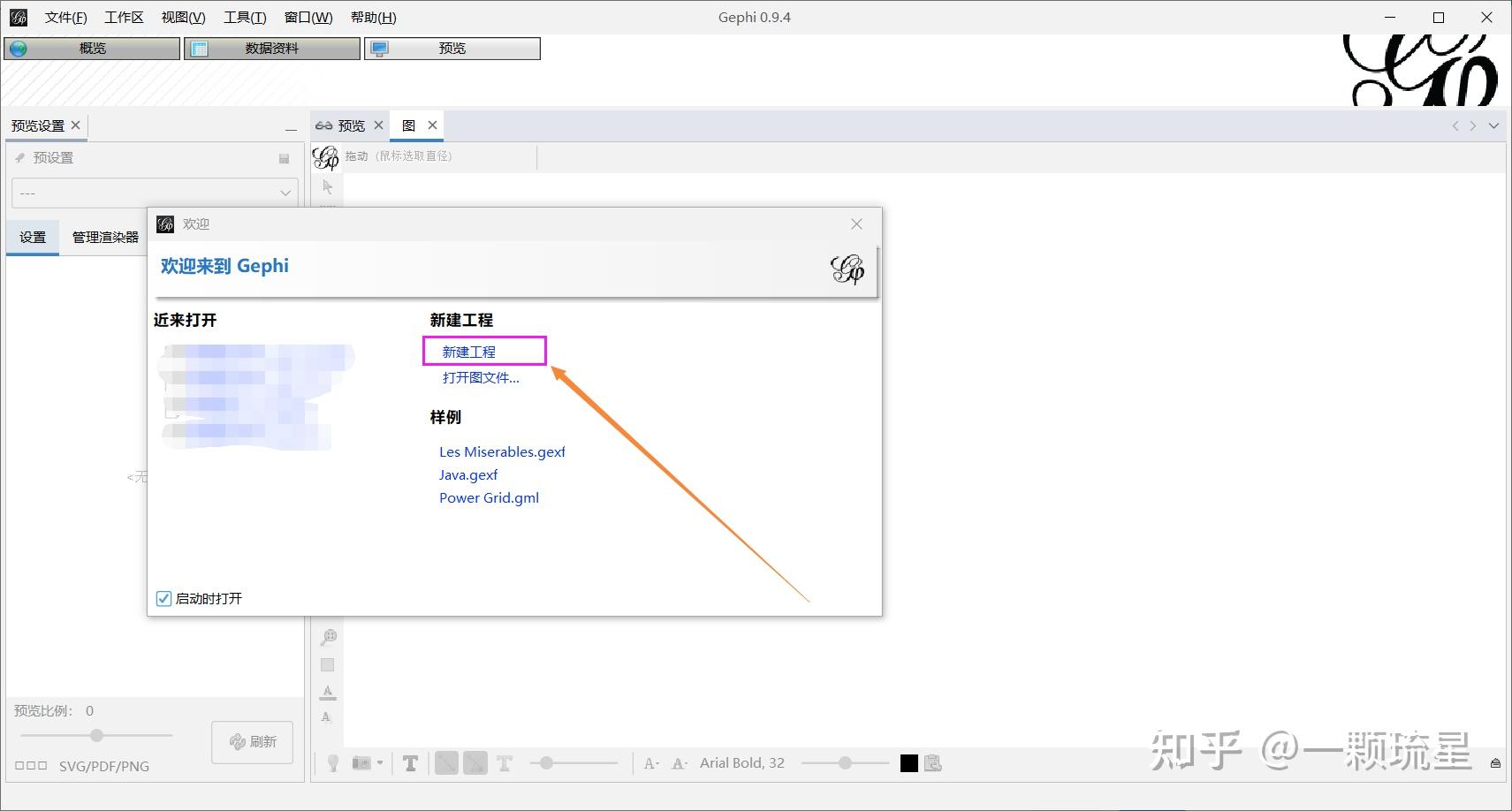
Task: Open the preset combo box showing ---
Action: pos(155,193)
